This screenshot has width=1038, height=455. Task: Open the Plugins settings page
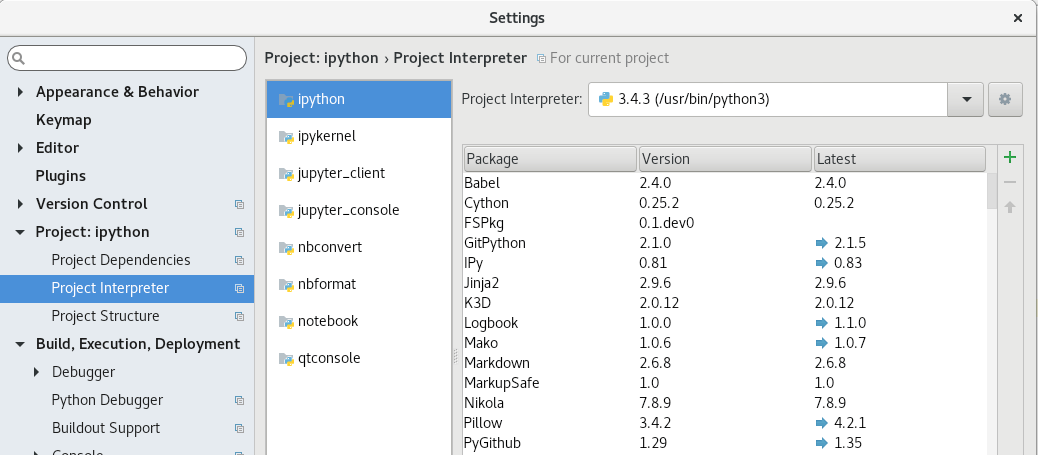point(60,176)
